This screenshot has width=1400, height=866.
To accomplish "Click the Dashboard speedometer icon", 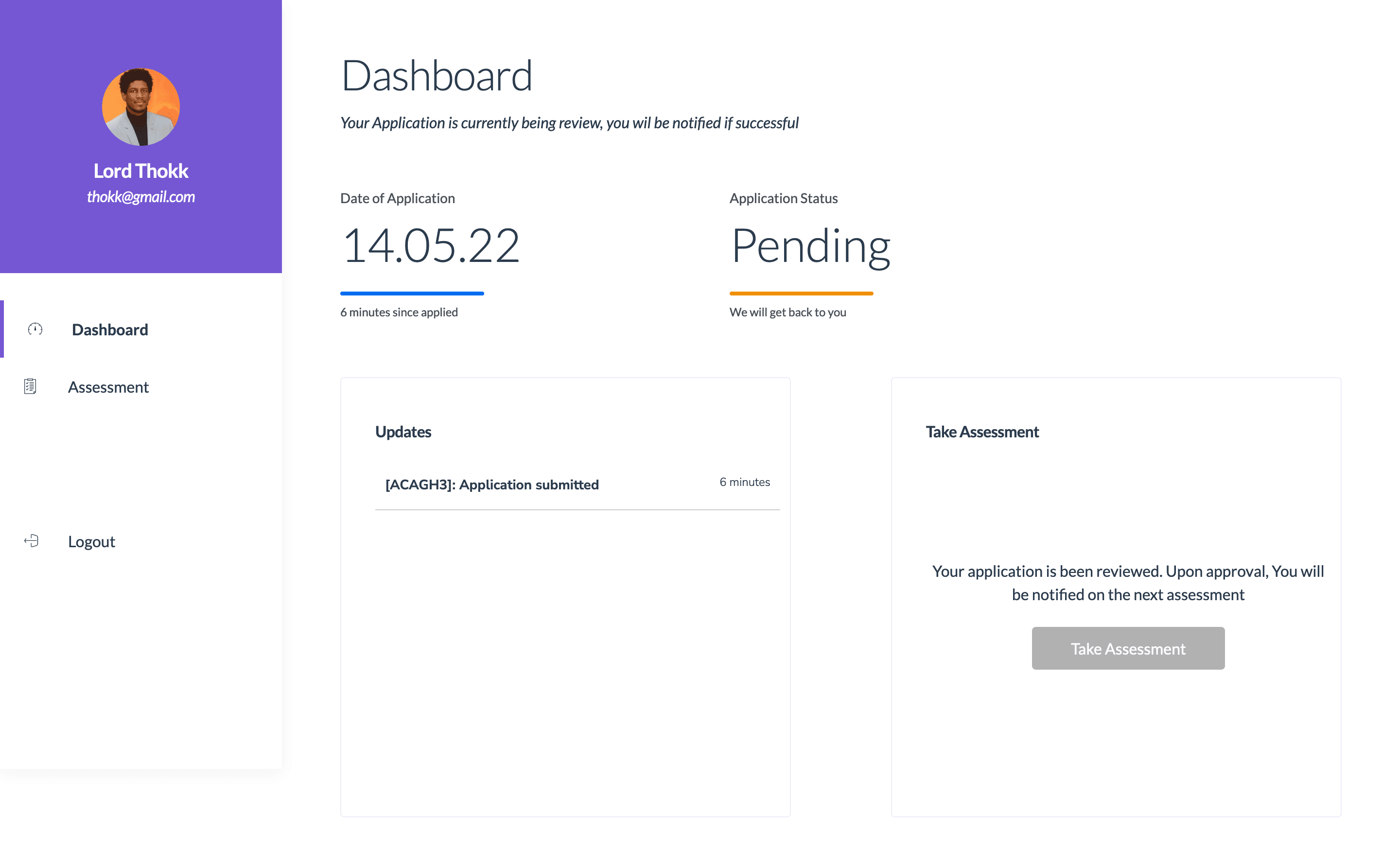I will [x=35, y=329].
